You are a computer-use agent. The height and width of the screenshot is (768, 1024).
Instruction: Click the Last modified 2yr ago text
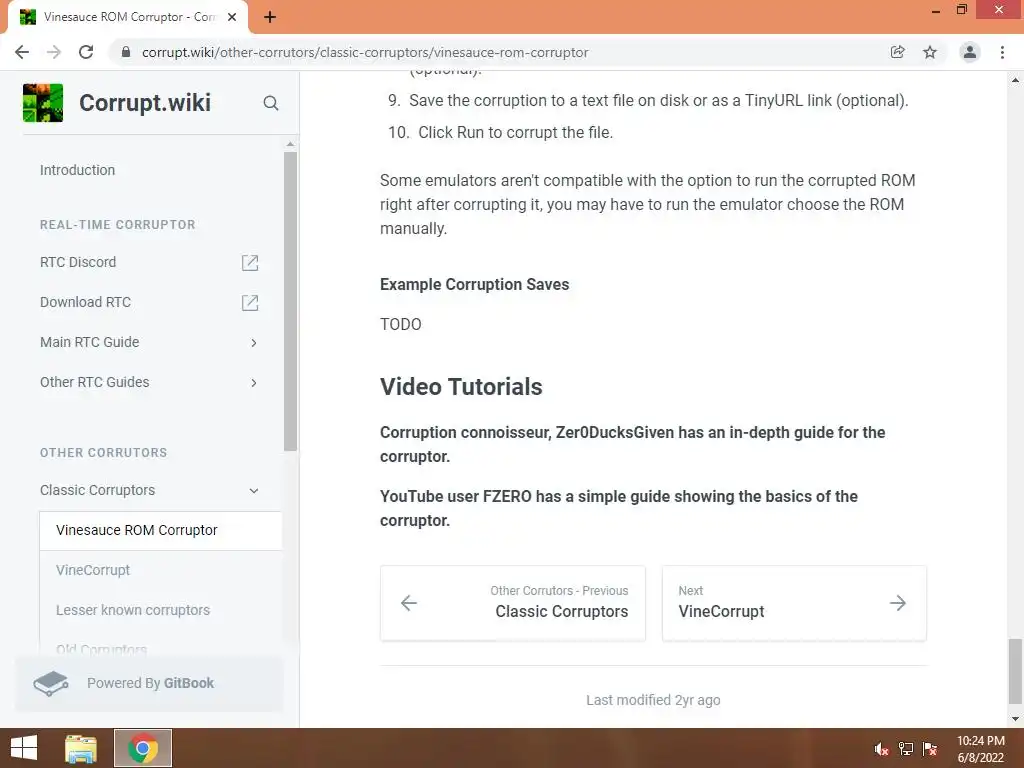tap(653, 700)
